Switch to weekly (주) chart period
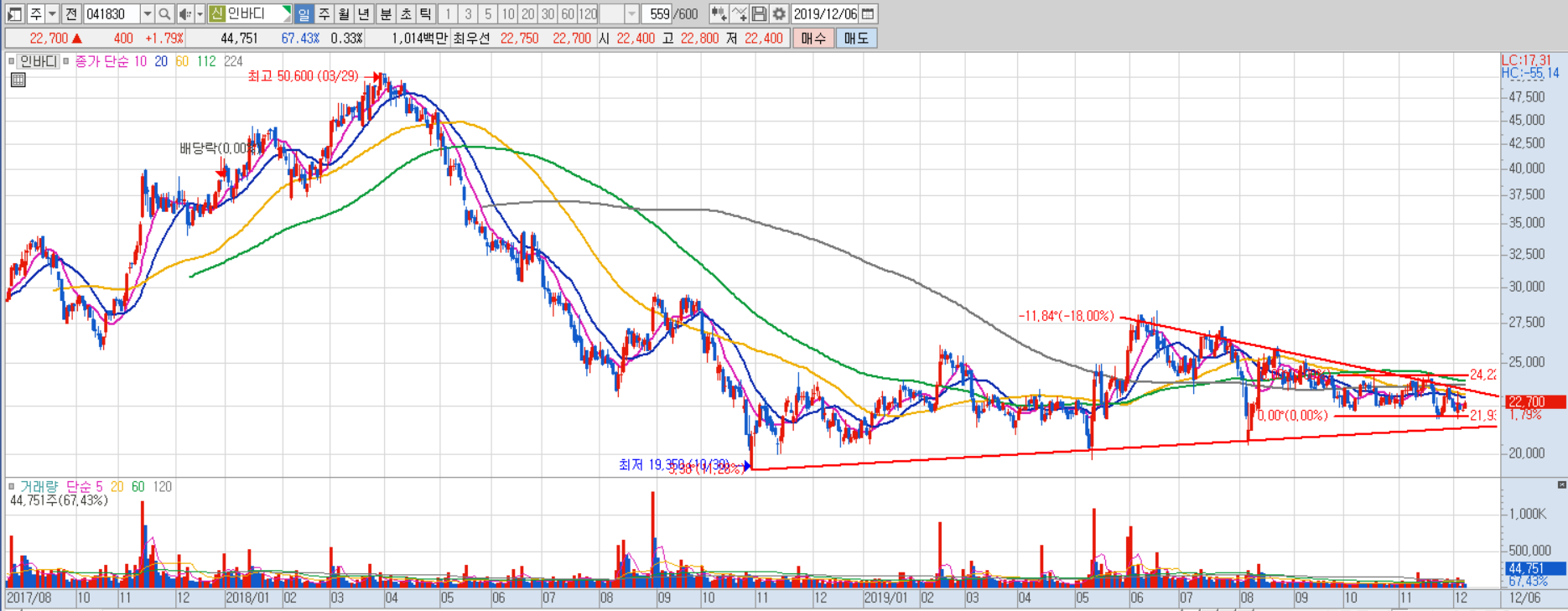 [324, 13]
